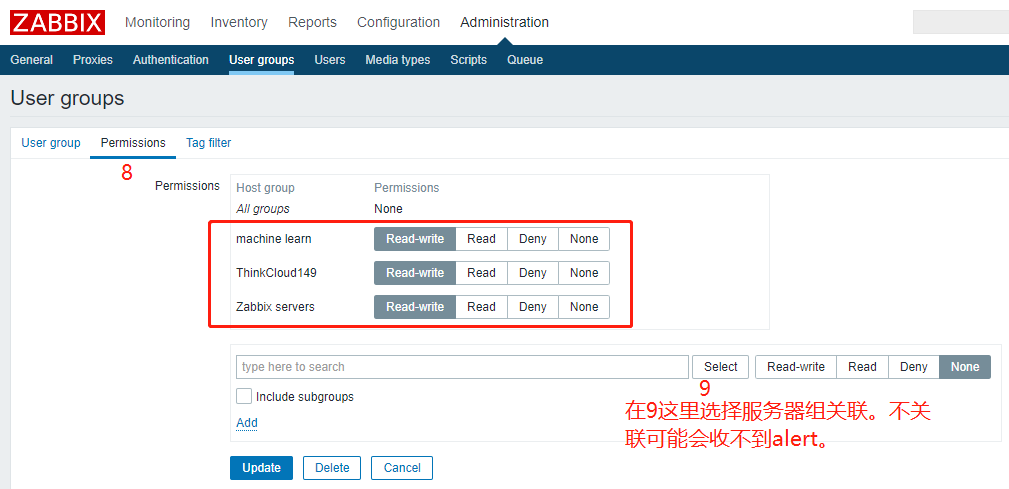The height and width of the screenshot is (489, 1009).
Task: Go to Proxies submenu
Action: tap(93, 60)
